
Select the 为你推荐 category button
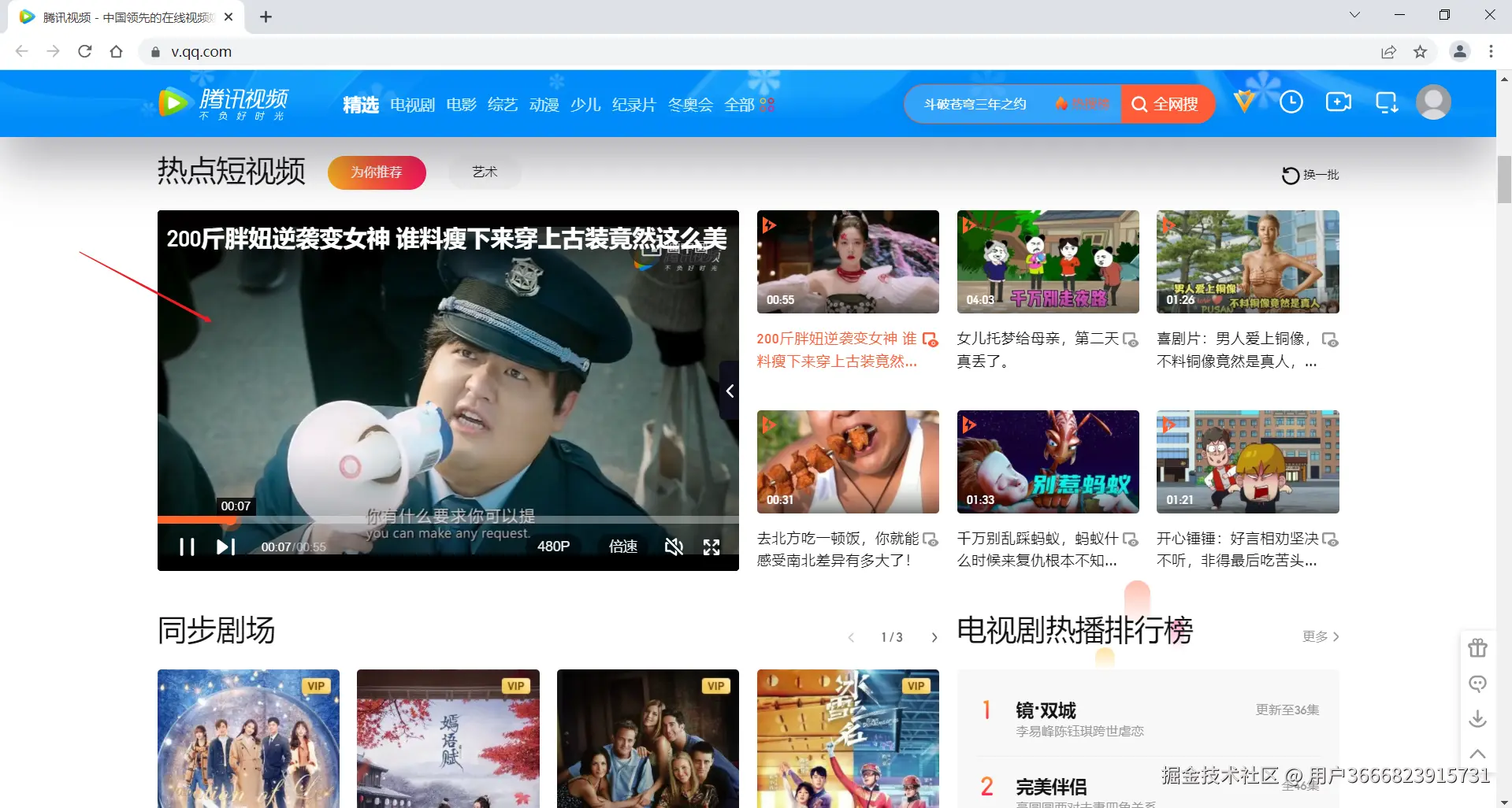point(377,172)
